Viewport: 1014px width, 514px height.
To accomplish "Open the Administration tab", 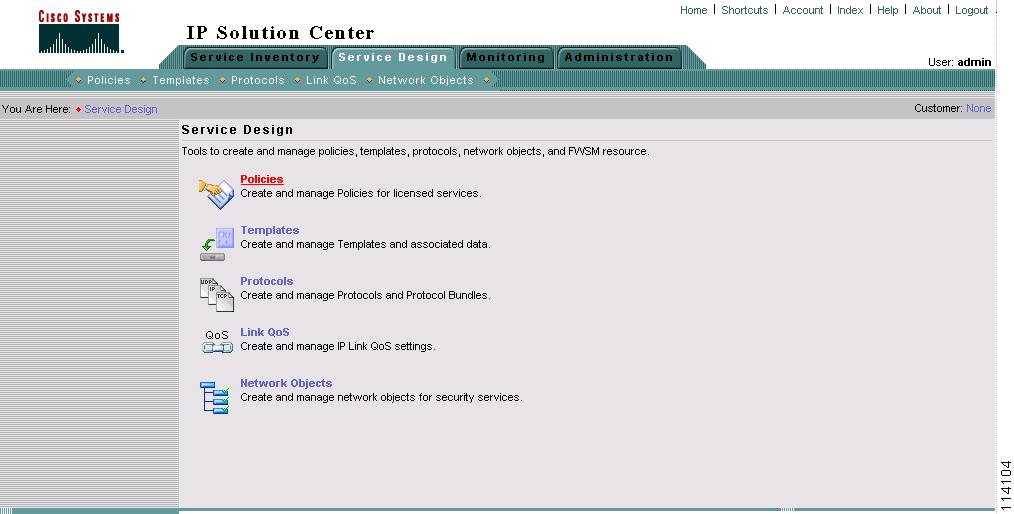I will pos(619,58).
